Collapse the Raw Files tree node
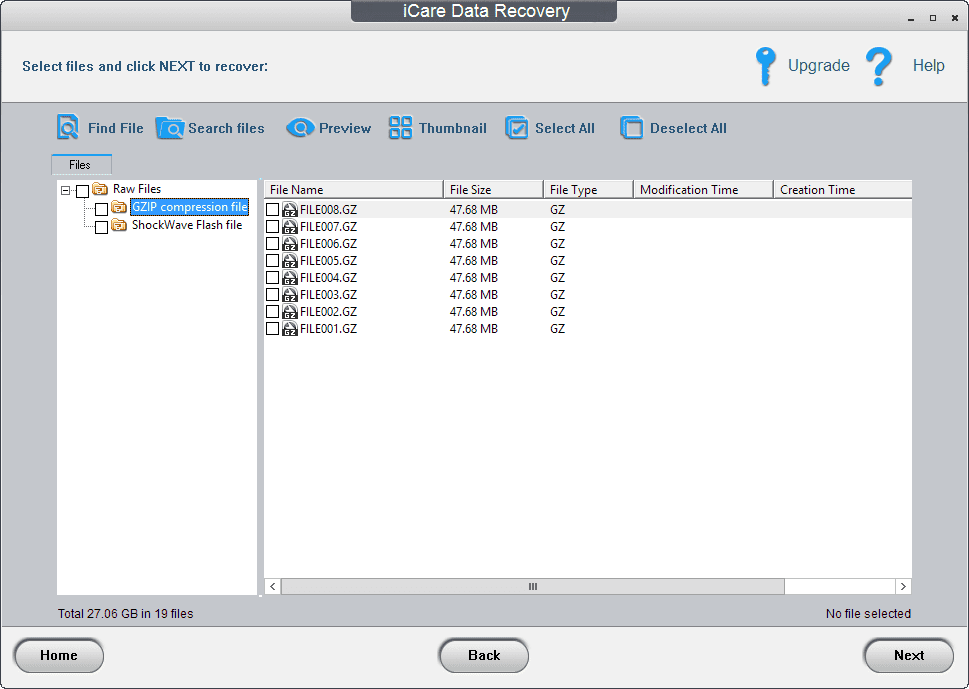The height and width of the screenshot is (689, 969). [x=66, y=190]
